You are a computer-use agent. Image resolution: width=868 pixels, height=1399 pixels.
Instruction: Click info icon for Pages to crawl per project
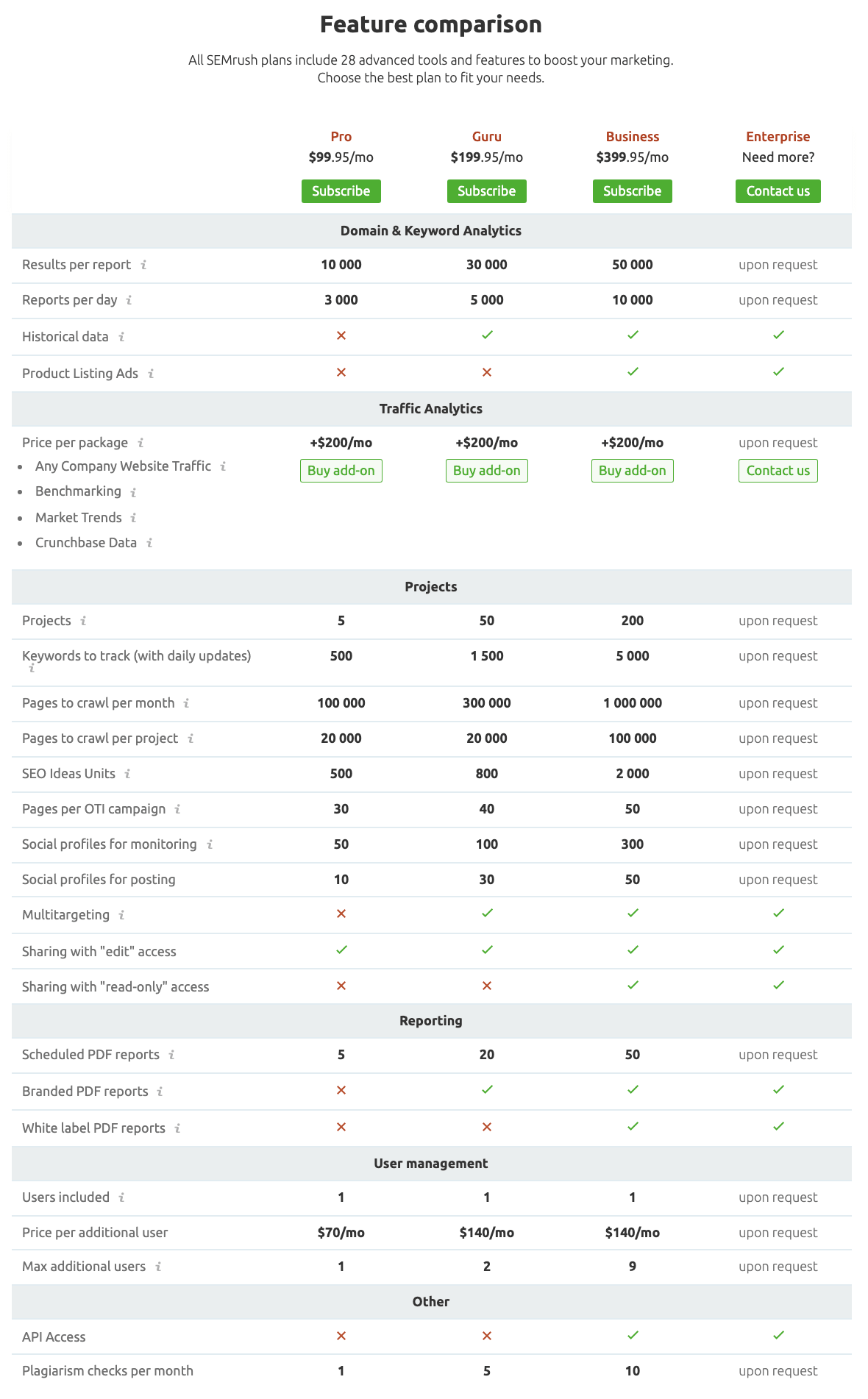pos(191,738)
